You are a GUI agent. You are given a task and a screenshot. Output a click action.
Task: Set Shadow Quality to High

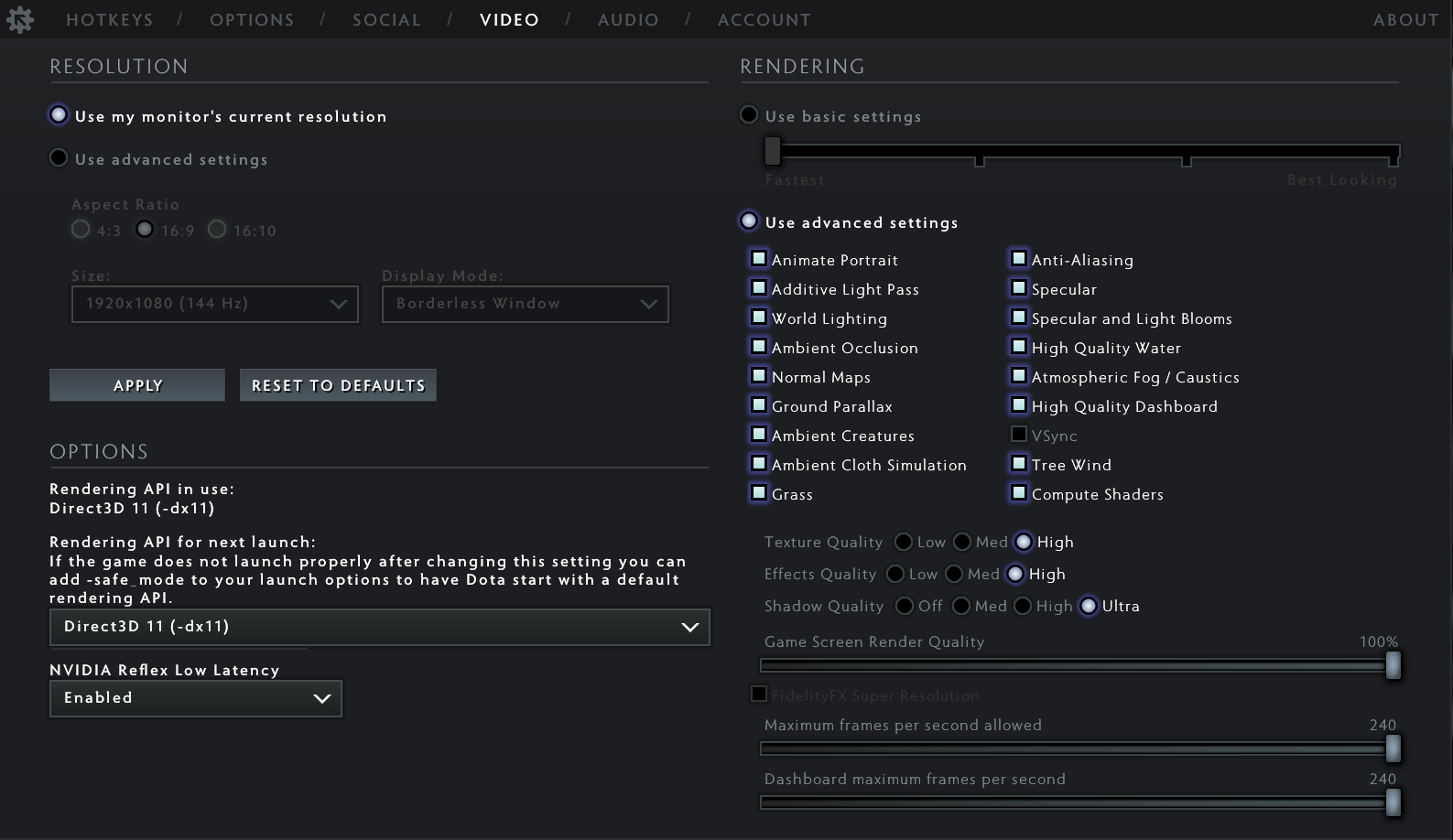click(x=1023, y=606)
